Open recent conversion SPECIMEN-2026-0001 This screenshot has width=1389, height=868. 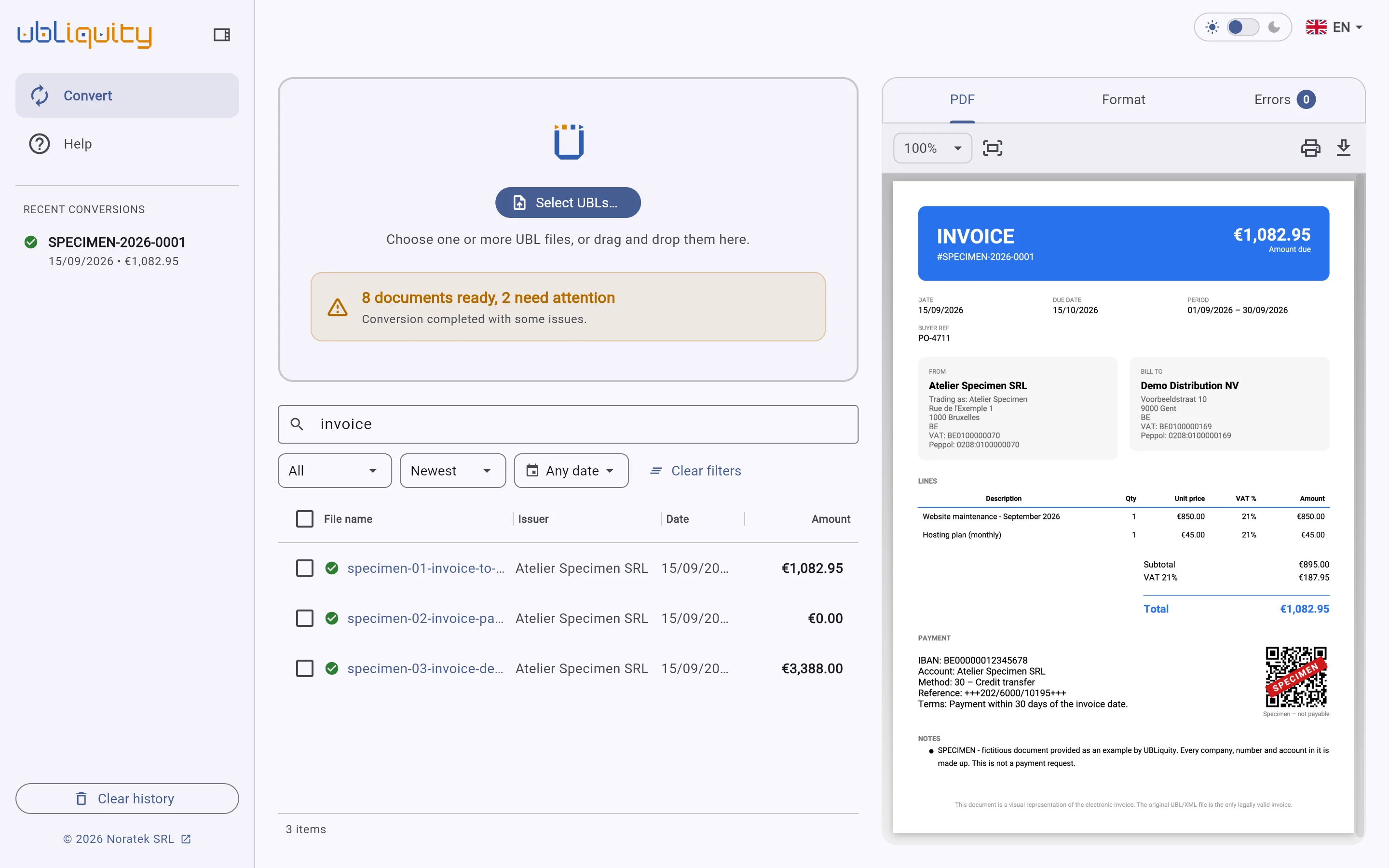[x=127, y=251]
